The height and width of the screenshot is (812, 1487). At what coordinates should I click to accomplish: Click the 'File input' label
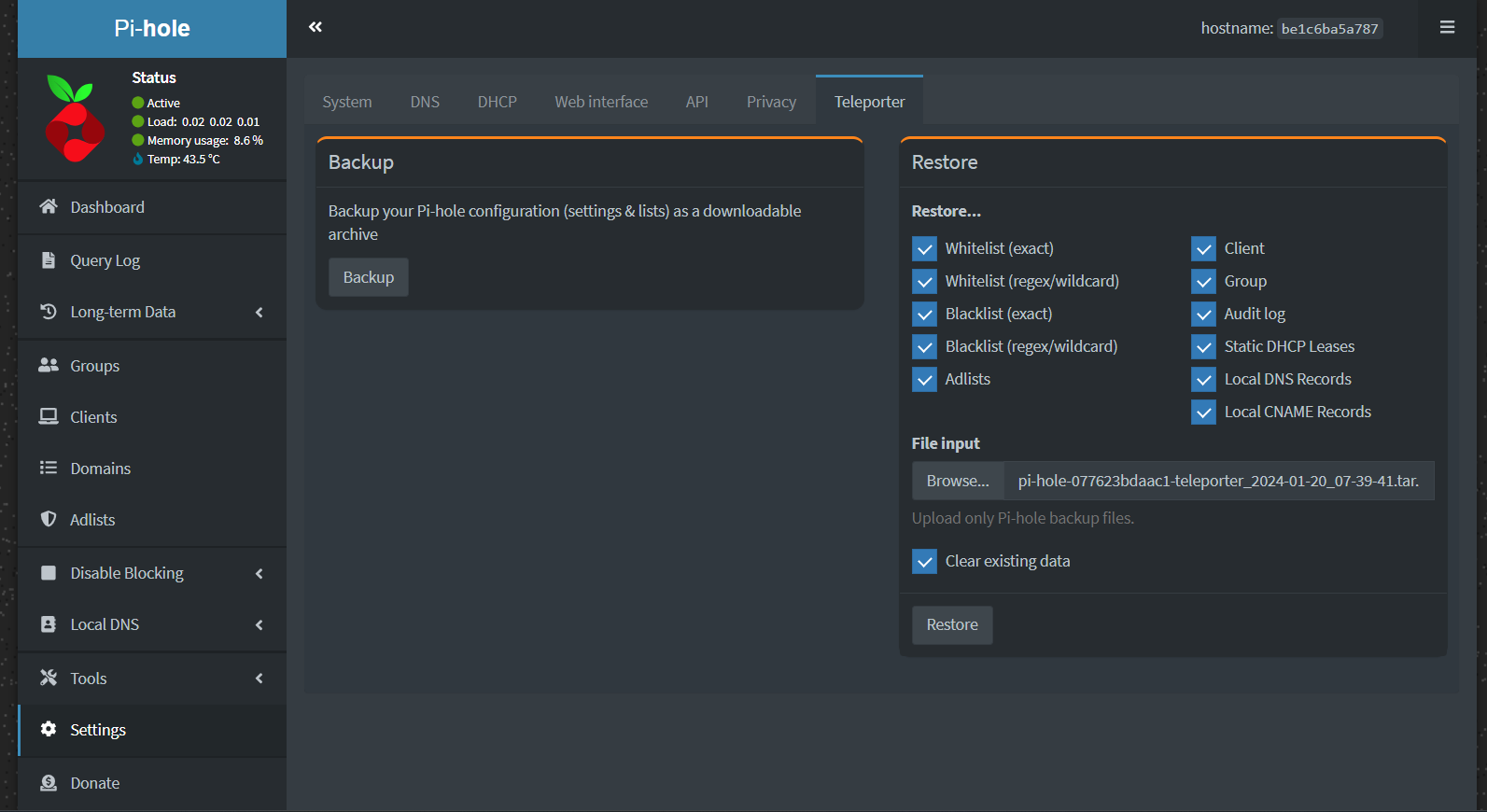[x=946, y=443]
